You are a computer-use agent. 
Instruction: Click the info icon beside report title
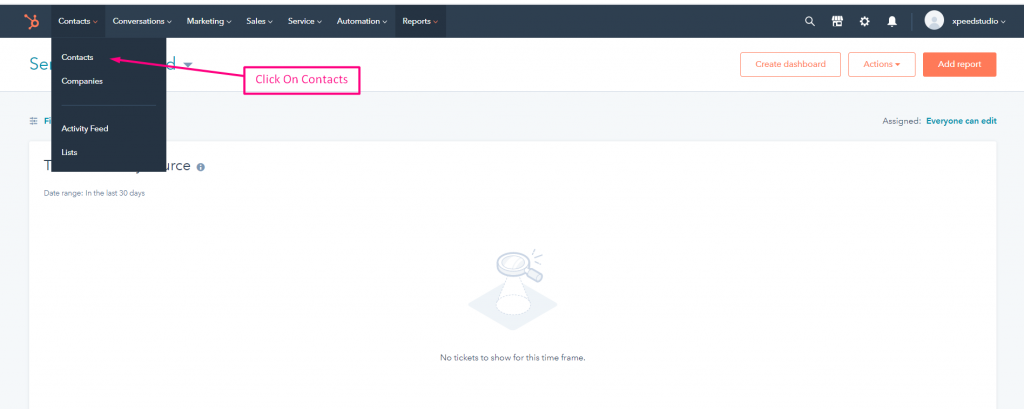point(200,167)
